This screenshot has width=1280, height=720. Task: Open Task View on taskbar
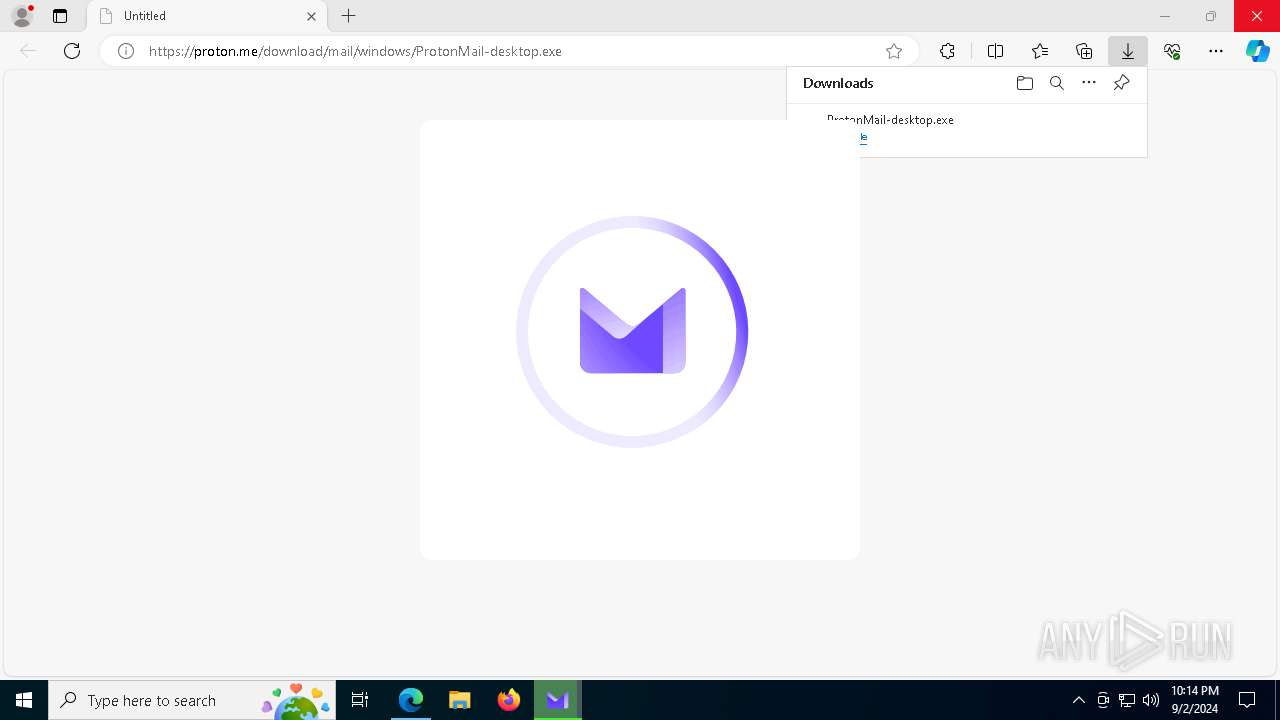pos(360,700)
